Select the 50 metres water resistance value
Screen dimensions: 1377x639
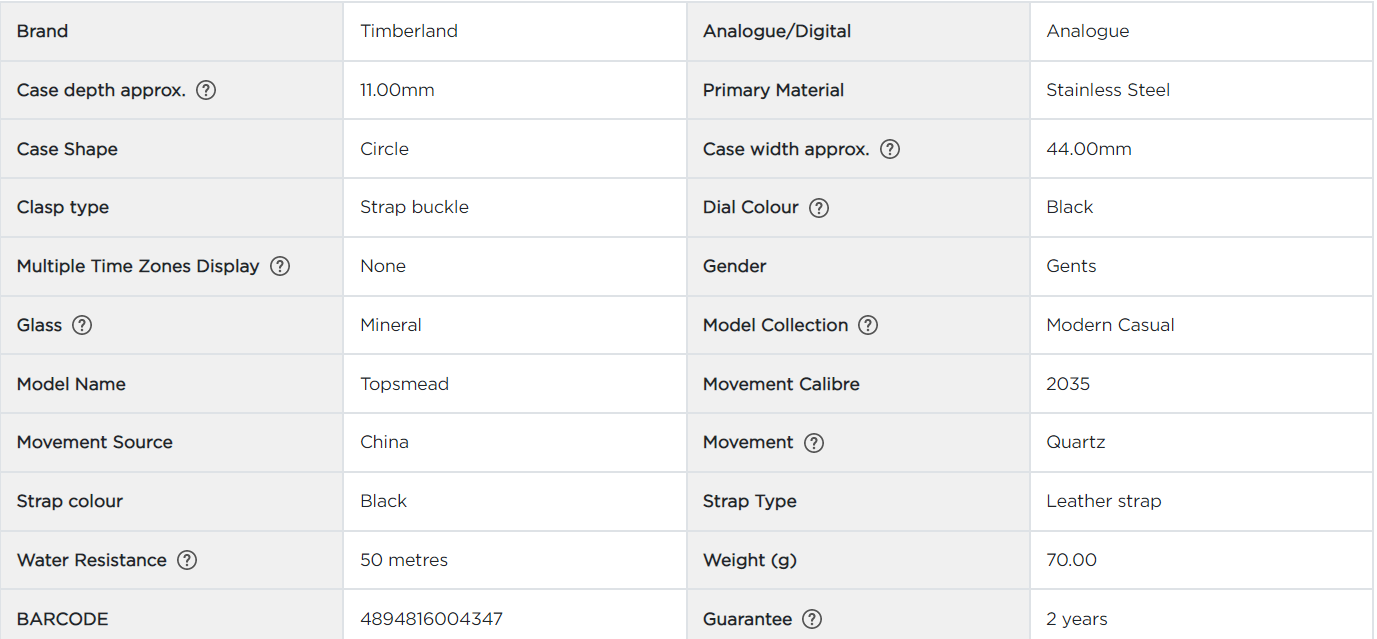tap(404, 560)
